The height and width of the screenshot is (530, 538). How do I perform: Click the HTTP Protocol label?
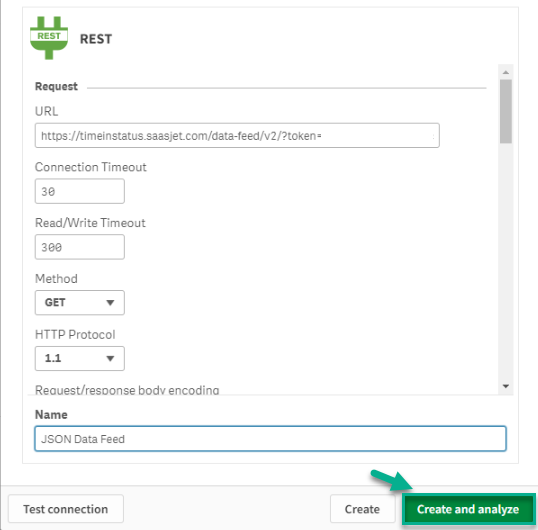pos(75,334)
